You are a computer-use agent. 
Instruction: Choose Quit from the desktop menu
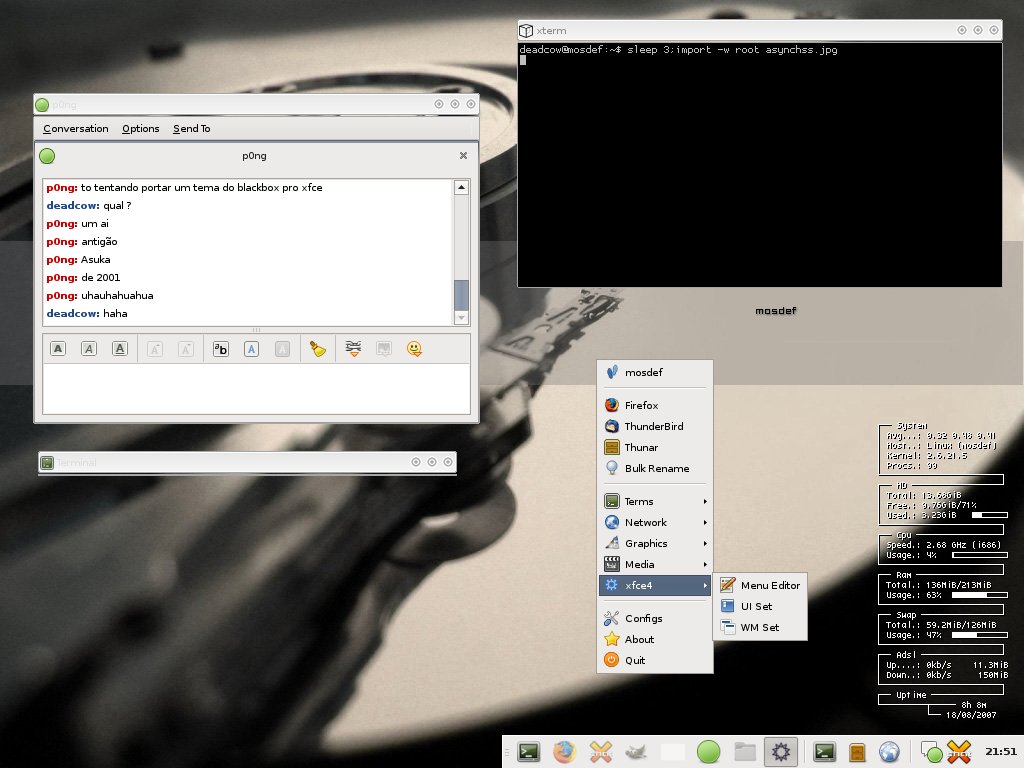(655, 660)
